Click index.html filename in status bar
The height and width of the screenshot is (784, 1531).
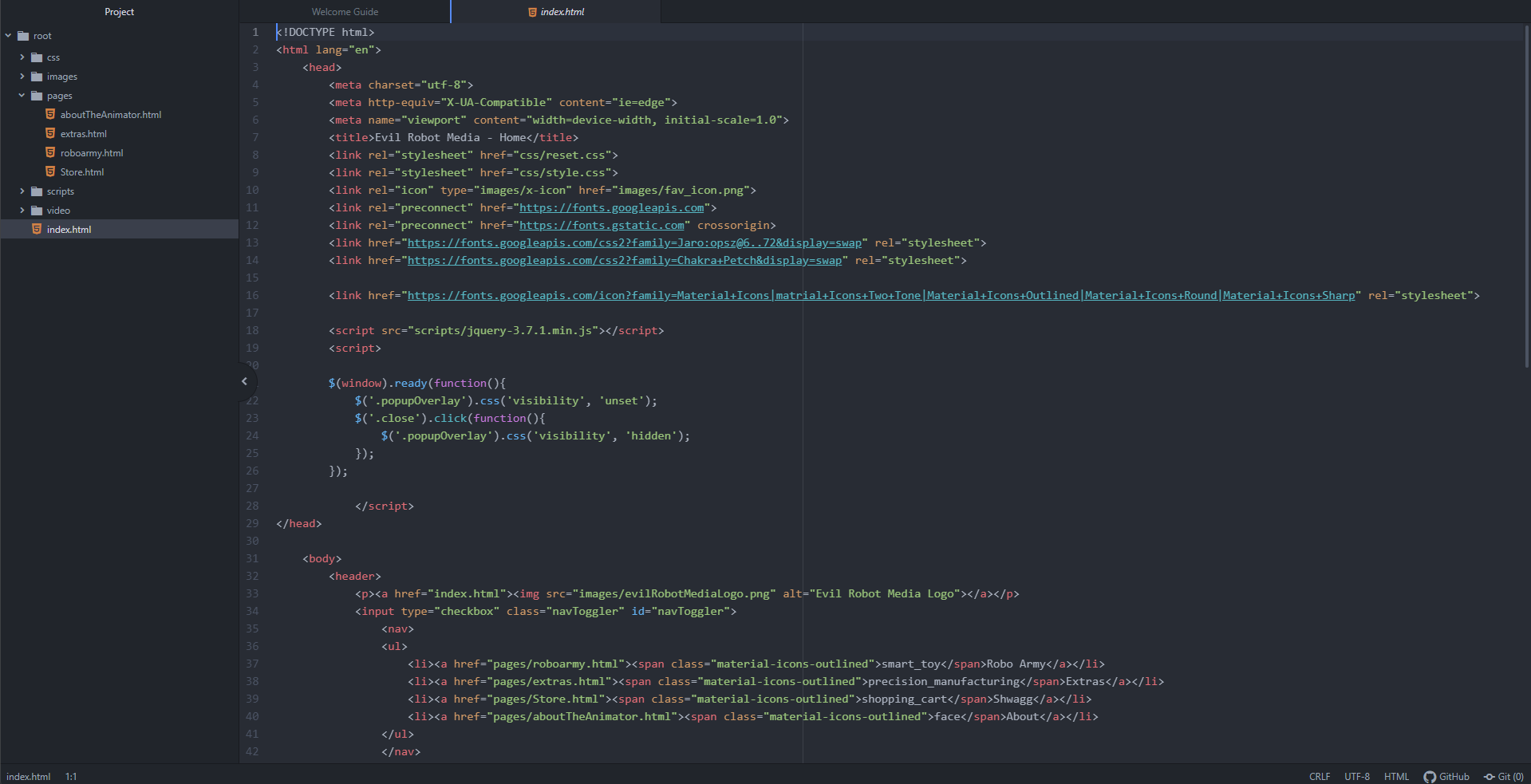(29, 777)
